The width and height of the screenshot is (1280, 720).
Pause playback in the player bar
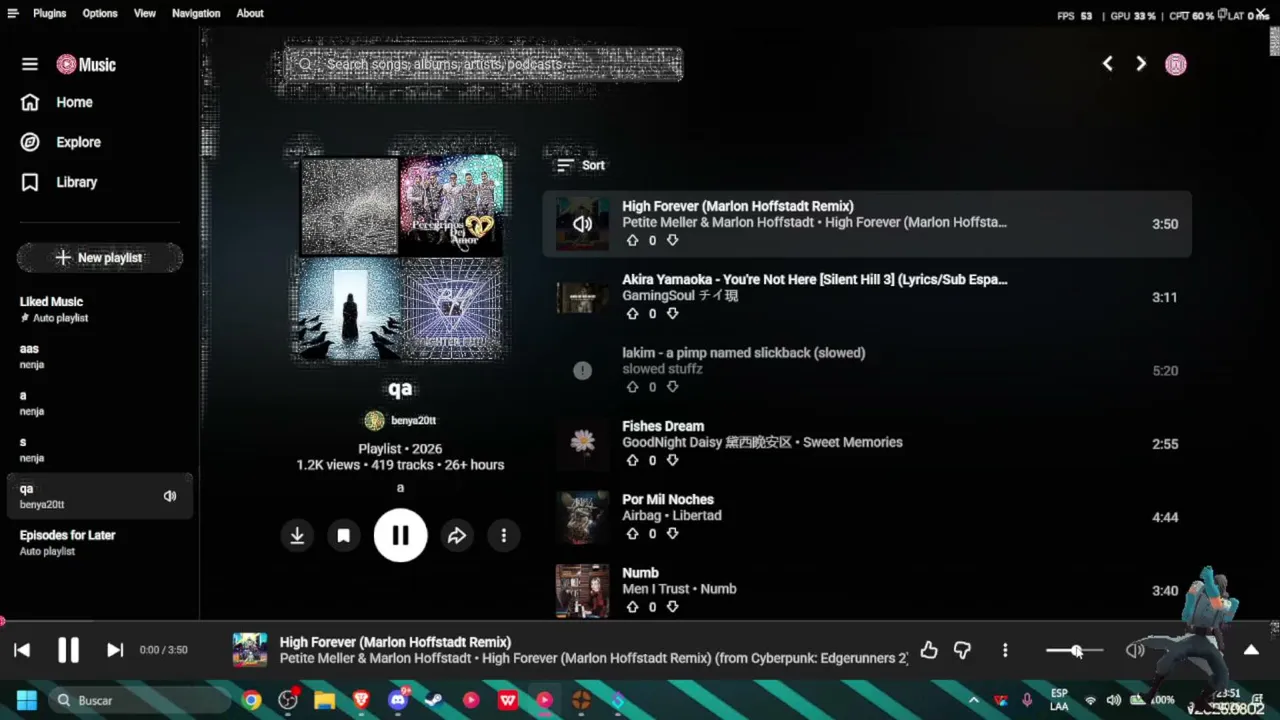68,650
